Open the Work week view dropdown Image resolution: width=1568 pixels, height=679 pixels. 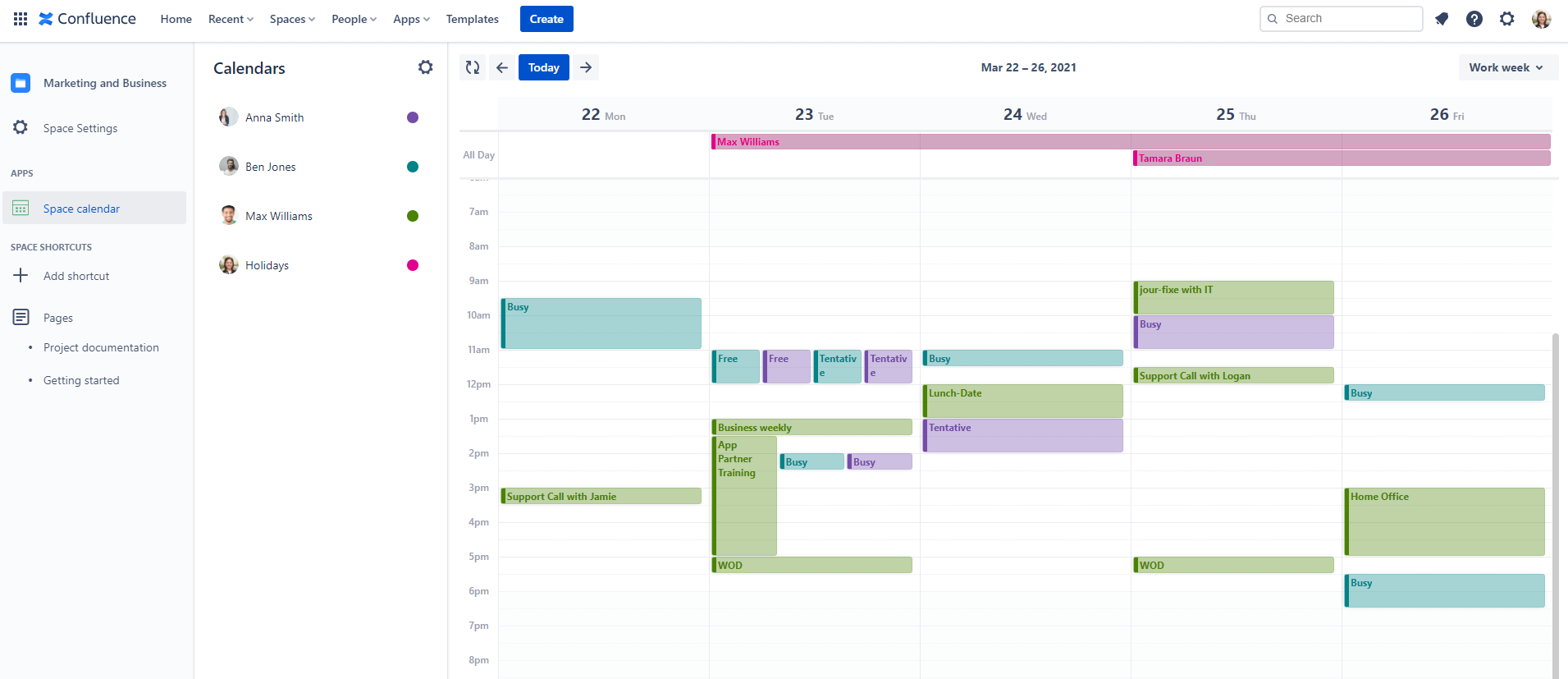click(x=1506, y=67)
